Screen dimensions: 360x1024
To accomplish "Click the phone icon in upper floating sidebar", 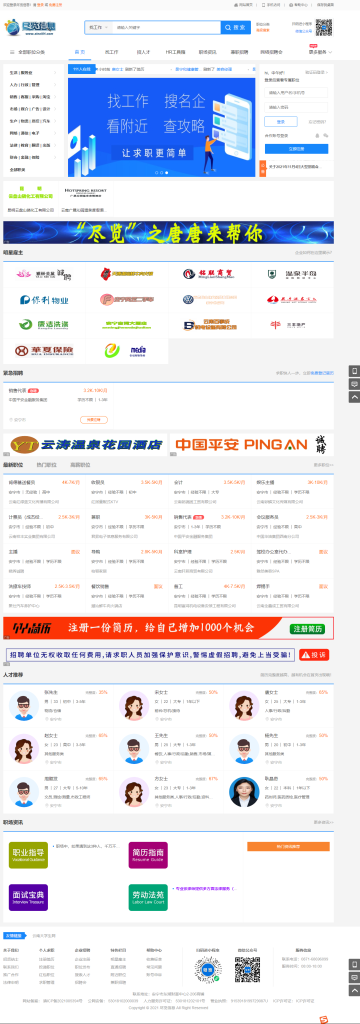I will pos(354,371).
